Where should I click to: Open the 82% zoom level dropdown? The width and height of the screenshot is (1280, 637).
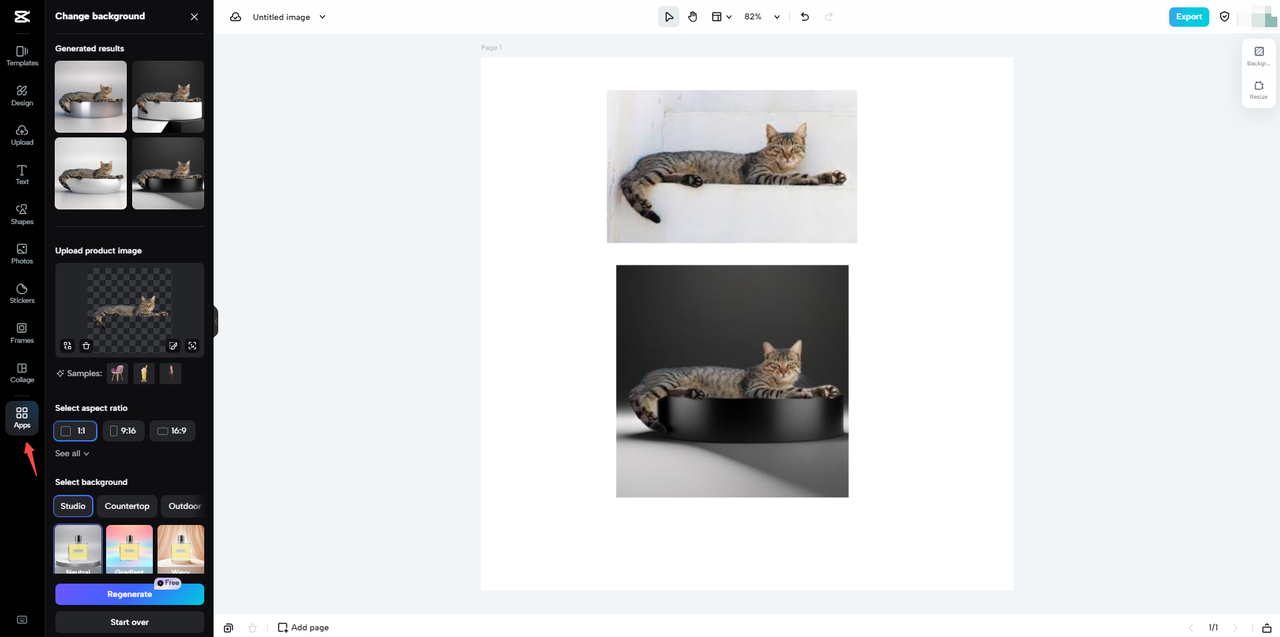[762, 17]
